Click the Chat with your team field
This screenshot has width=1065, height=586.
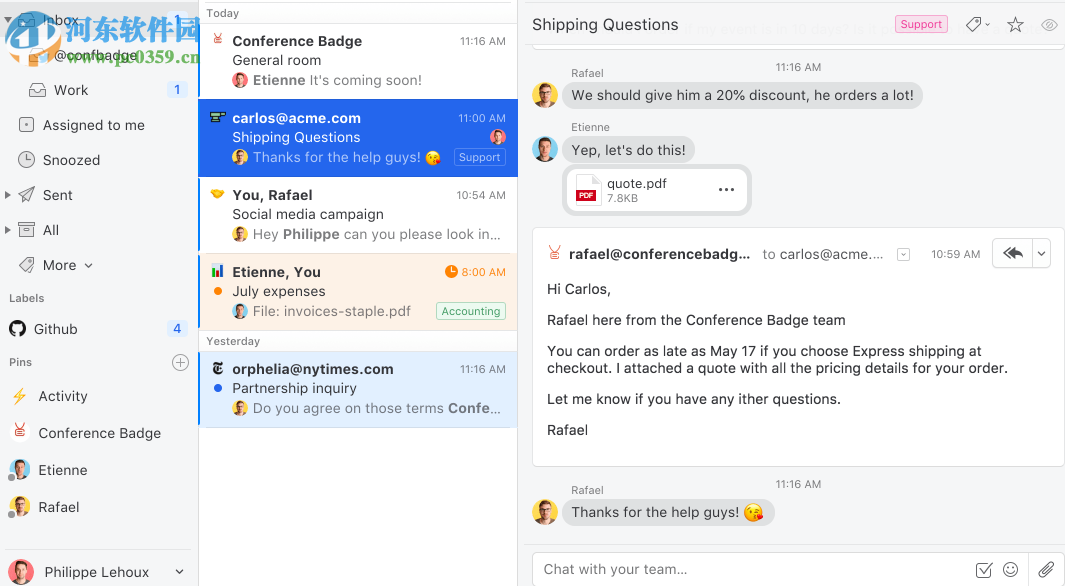pyautogui.click(x=750, y=569)
